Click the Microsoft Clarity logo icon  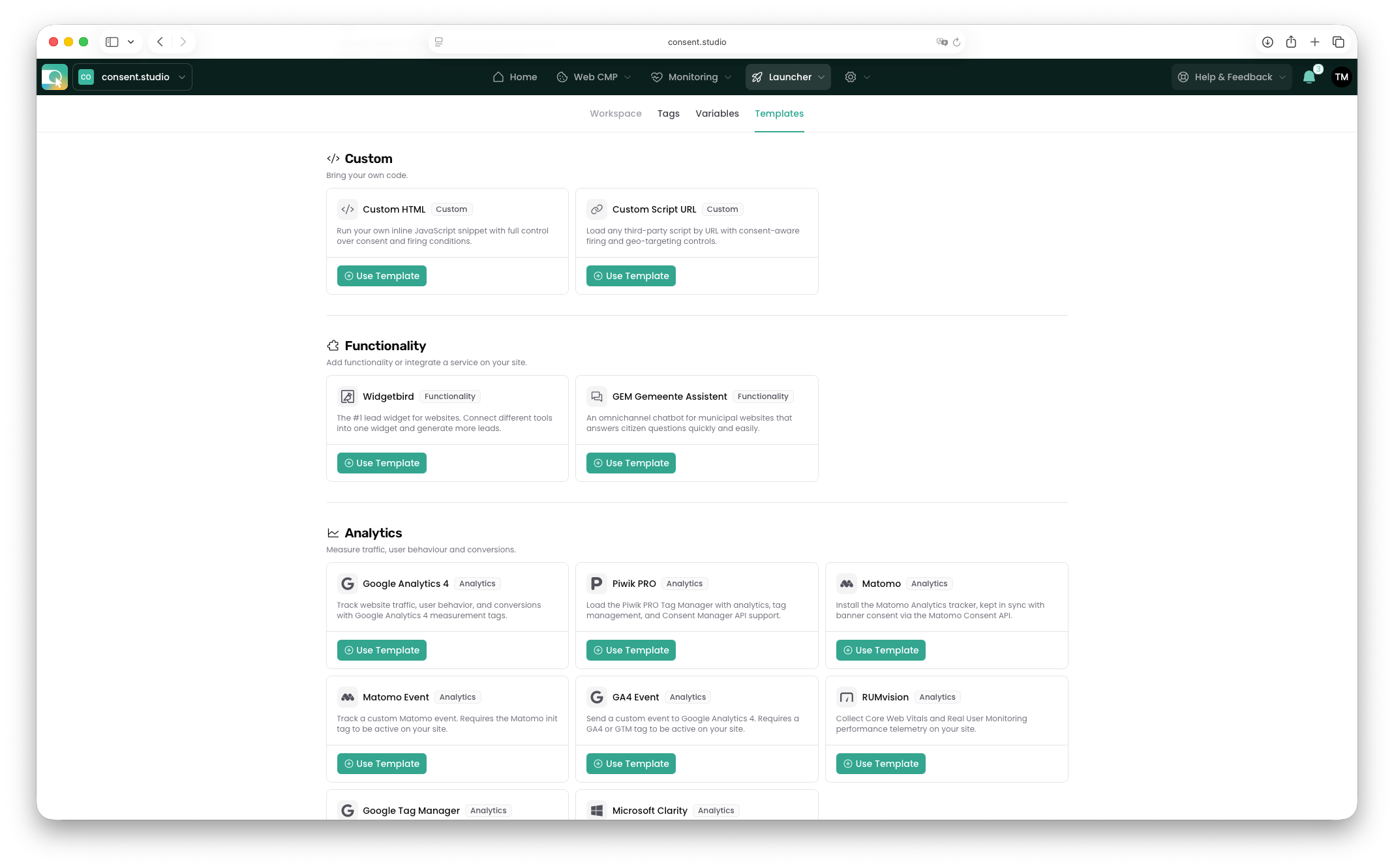pyautogui.click(x=597, y=811)
